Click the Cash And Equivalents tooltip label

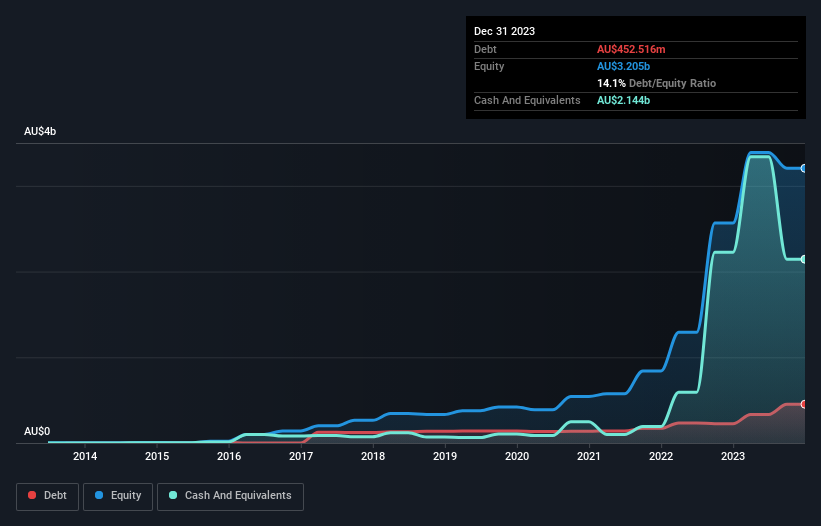pos(527,100)
